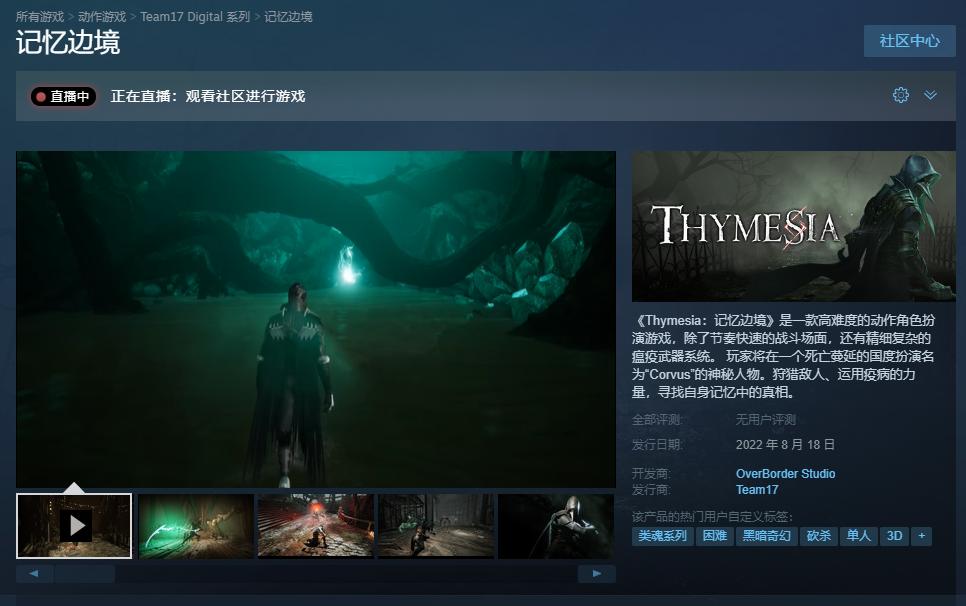Select the 类魂系列 tag
966x606 pixels.
pyautogui.click(x=663, y=536)
